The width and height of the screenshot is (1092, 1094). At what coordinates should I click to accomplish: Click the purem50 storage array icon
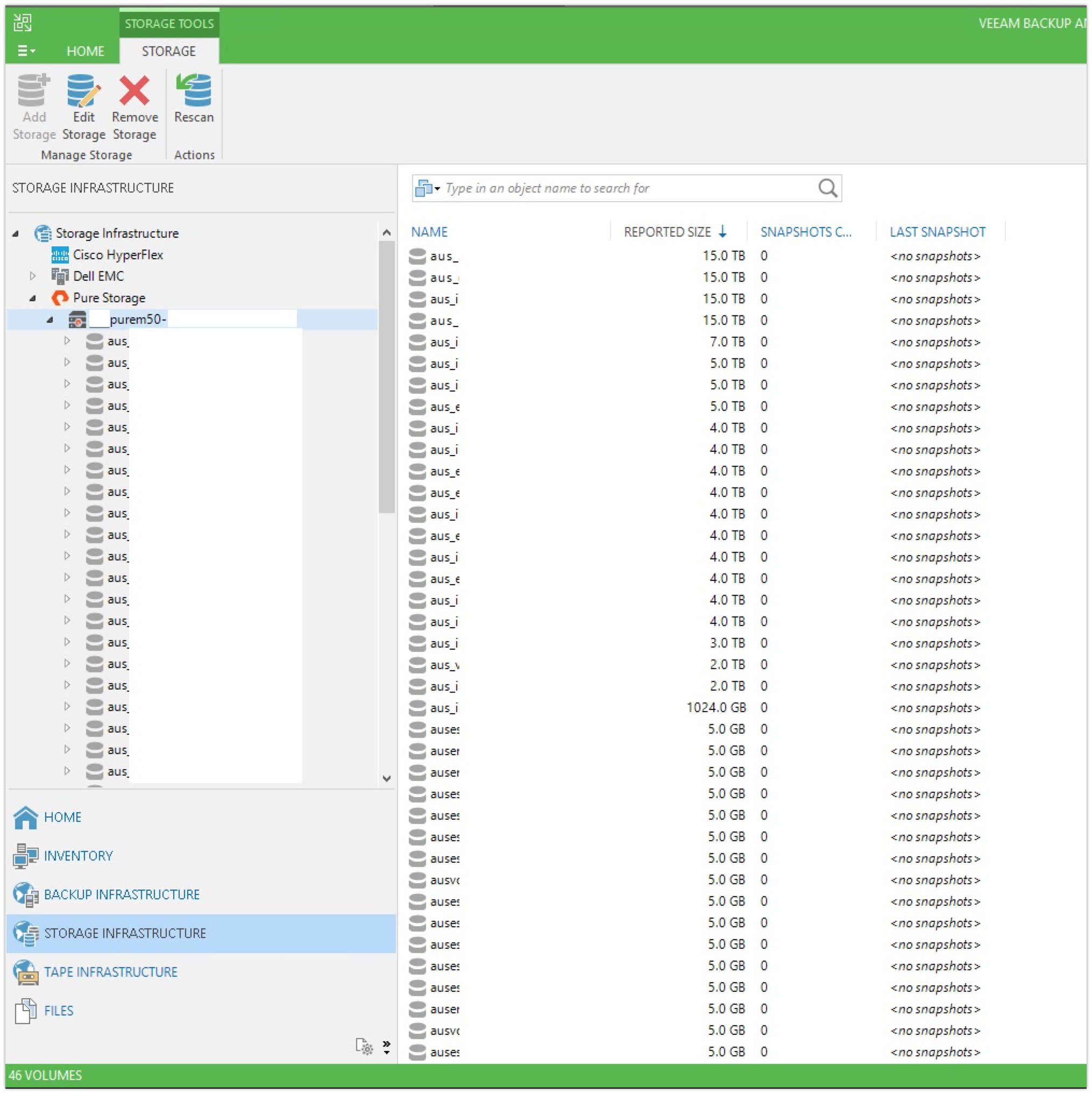[x=77, y=320]
